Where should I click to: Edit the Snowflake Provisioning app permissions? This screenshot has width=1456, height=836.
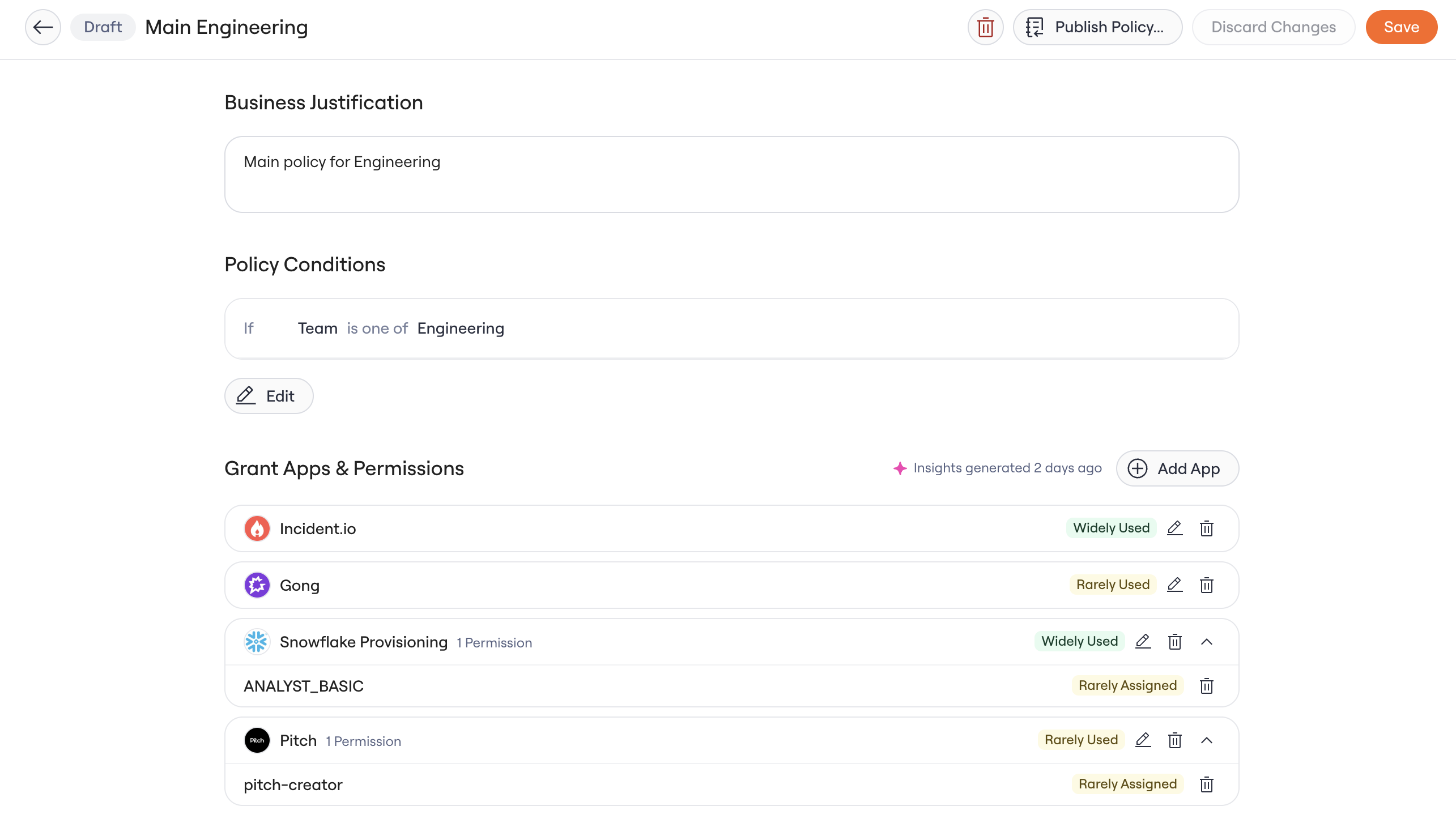(1143, 641)
